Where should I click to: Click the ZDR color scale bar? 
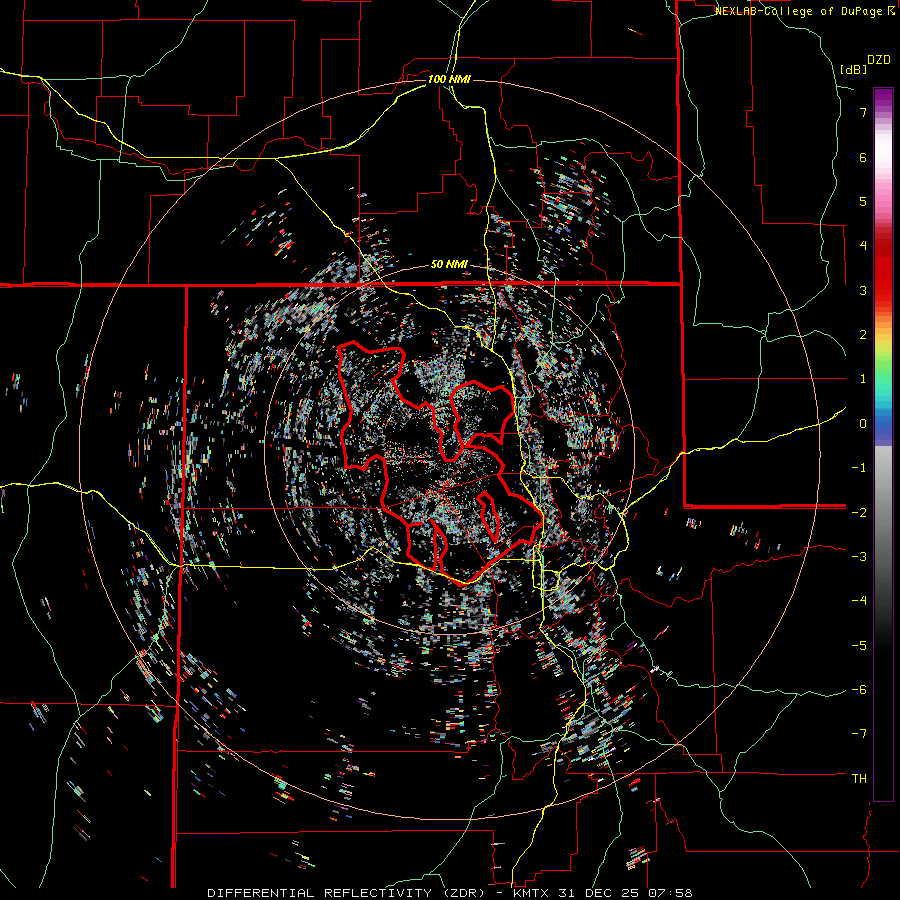tap(883, 444)
